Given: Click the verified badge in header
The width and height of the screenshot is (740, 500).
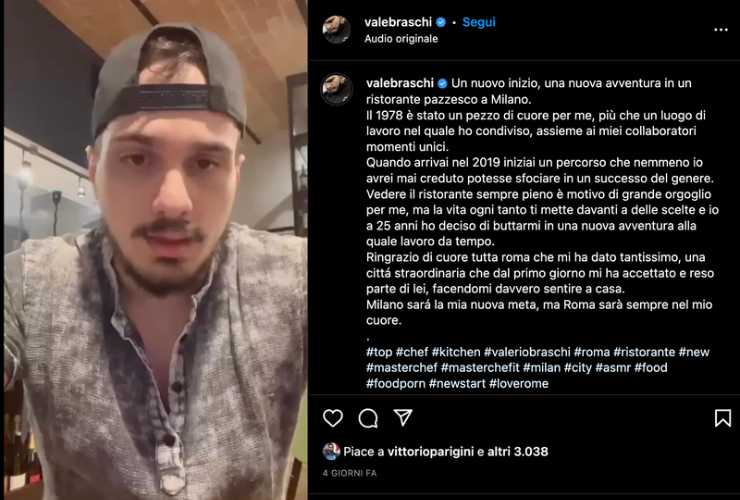Looking at the screenshot, I should (x=441, y=22).
